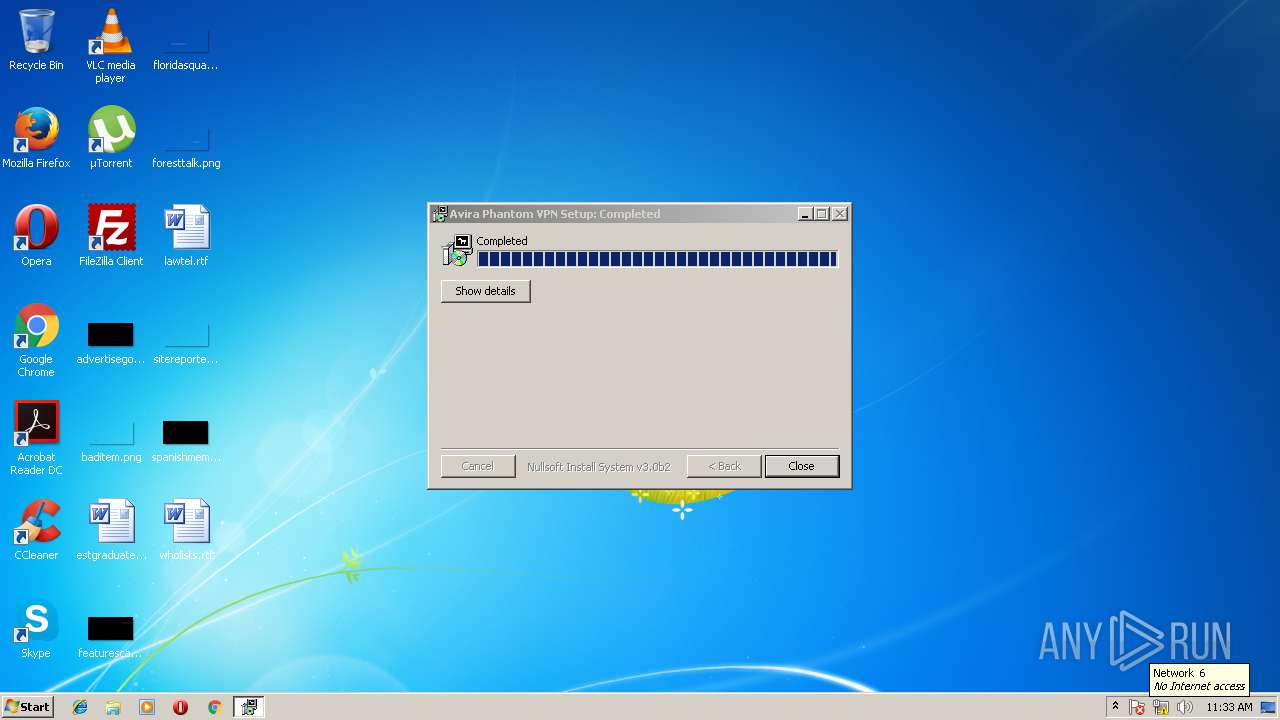Select the advertisego... file icon
This screenshot has width=1280, height=720.
tap(110, 342)
